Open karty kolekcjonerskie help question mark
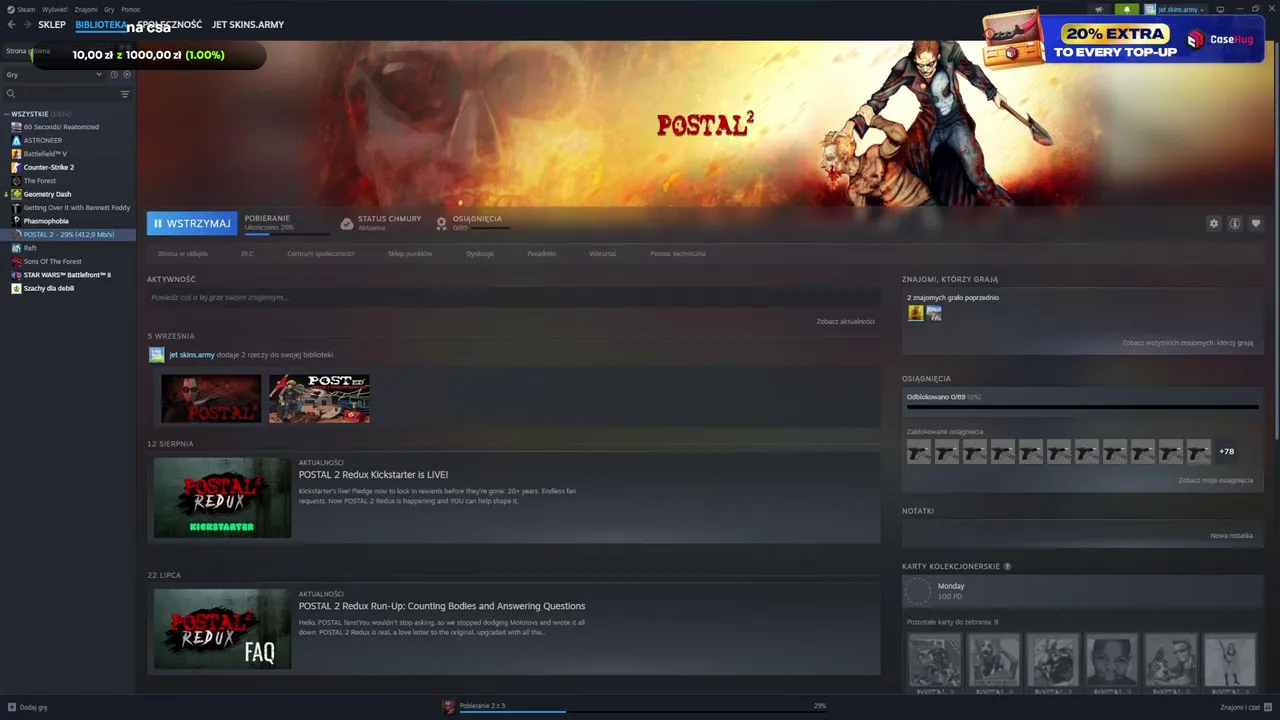1280x720 pixels. pyautogui.click(x=1007, y=567)
